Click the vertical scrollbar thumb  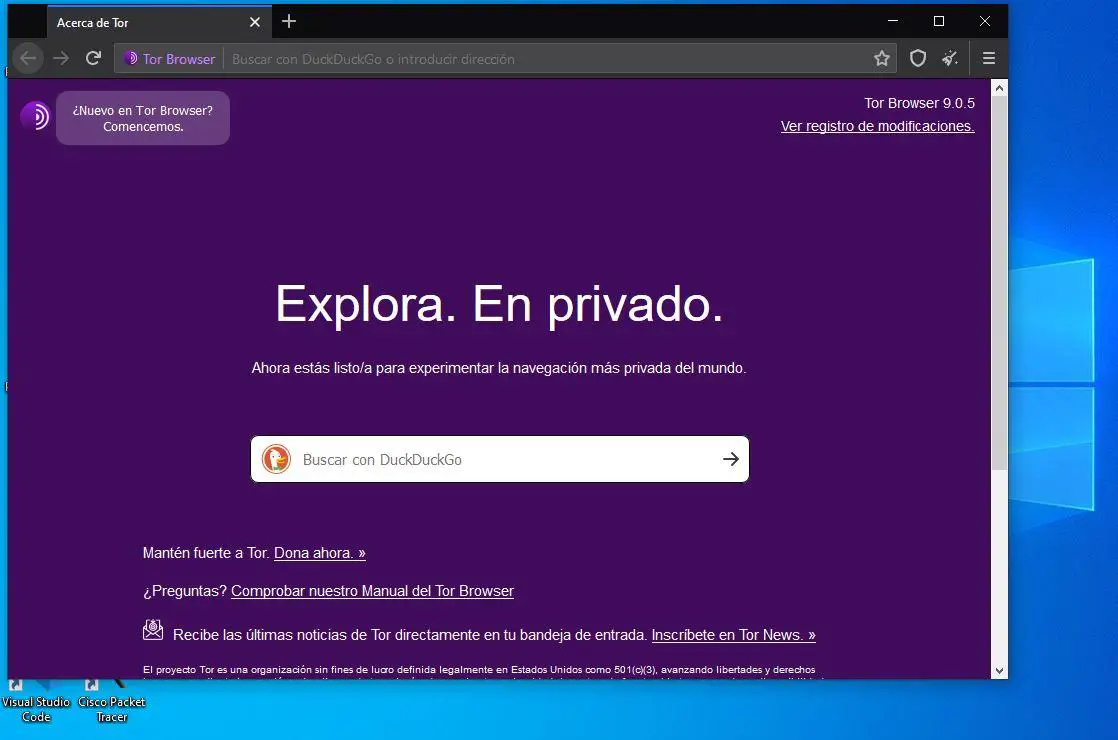click(x=999, y=283)
